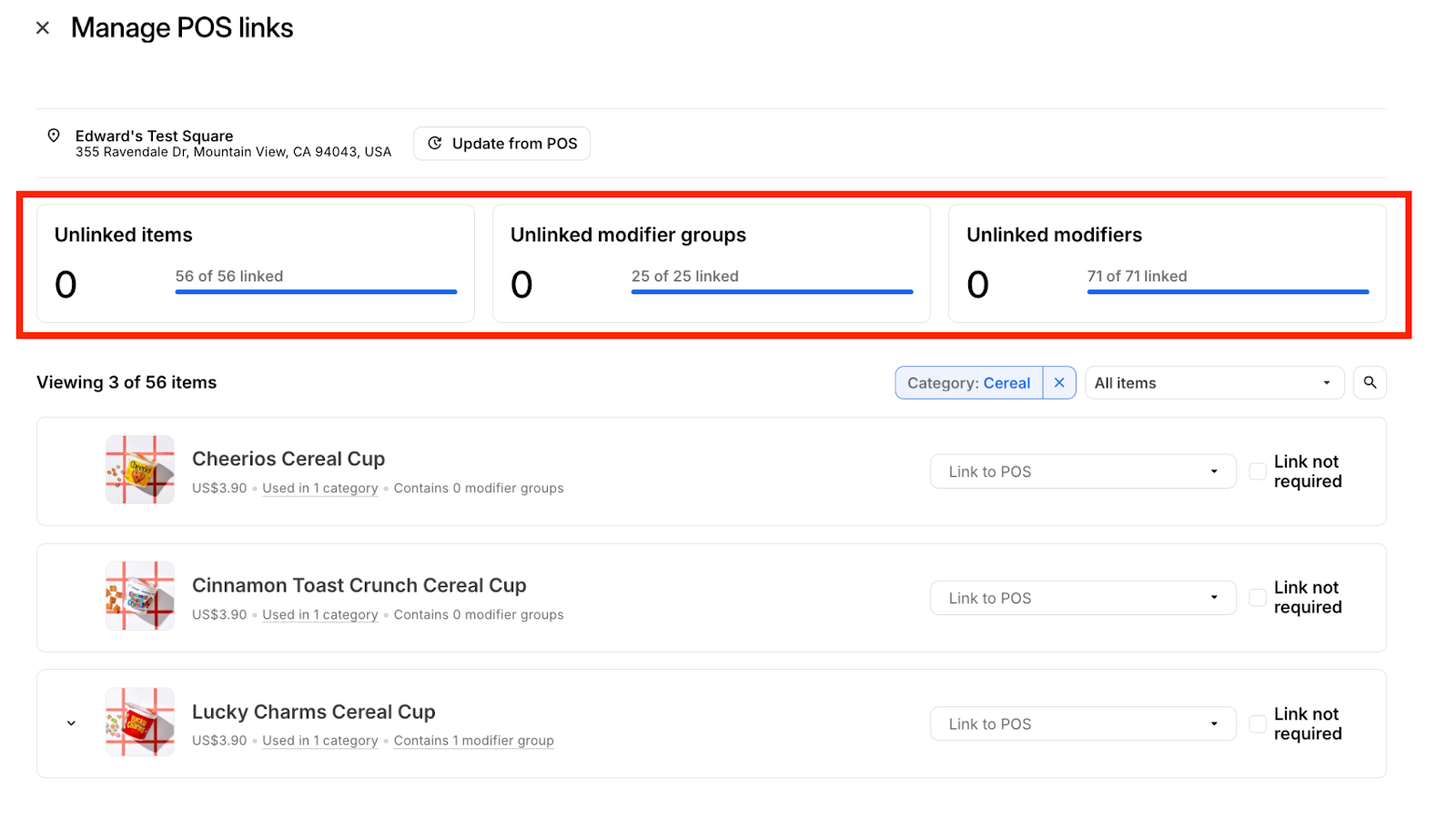
Task: Open Link to POS dropdown for Cheerios
Action: 1082,471
